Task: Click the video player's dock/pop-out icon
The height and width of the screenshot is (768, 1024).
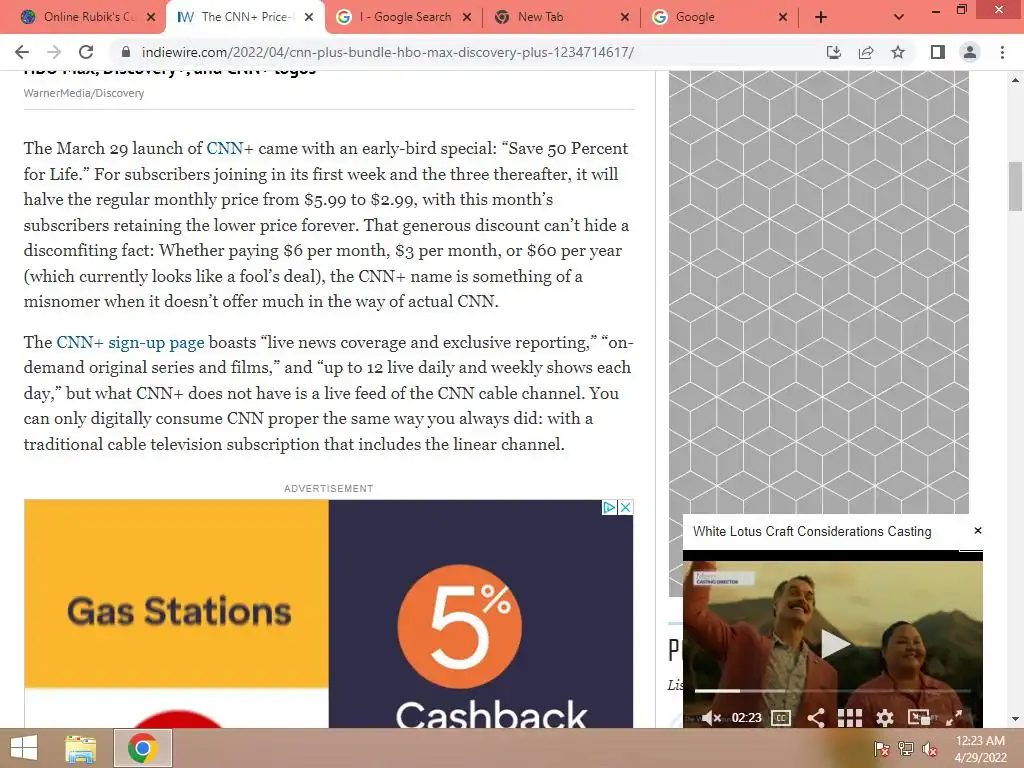Action: pos(919,717)
